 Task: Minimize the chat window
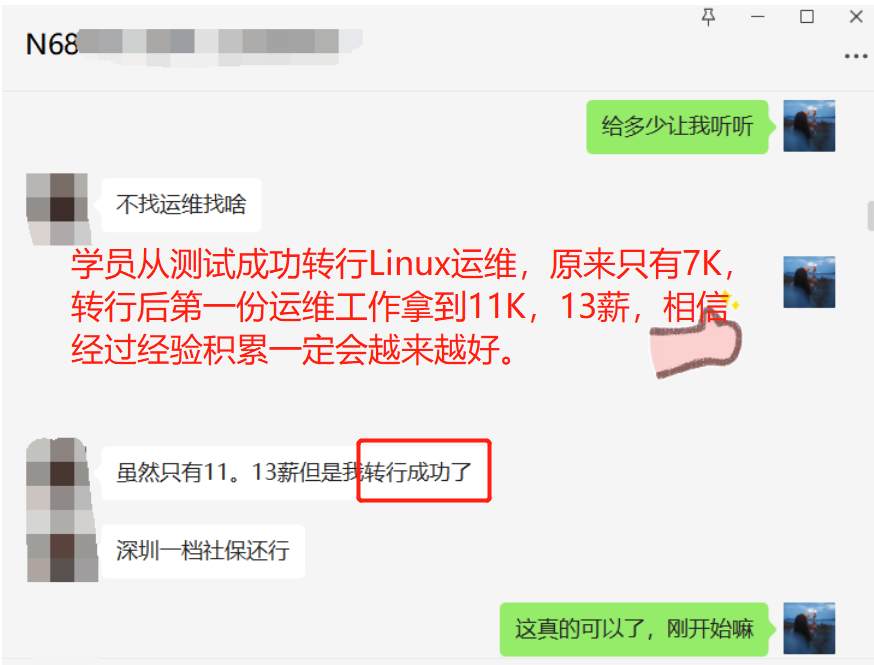(x=758, y=17)
